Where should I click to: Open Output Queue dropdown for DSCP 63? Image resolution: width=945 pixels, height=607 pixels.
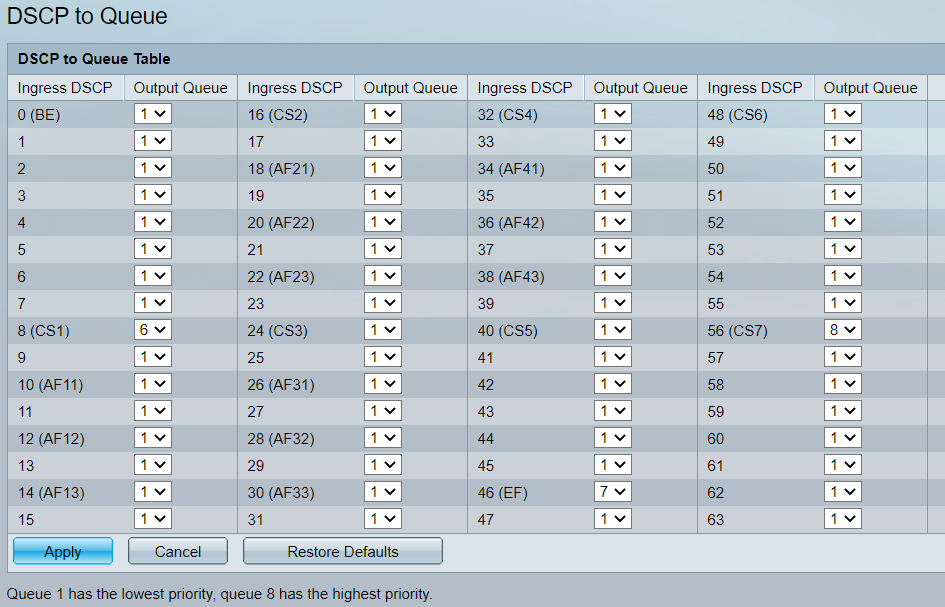click(x=843, y=519)
